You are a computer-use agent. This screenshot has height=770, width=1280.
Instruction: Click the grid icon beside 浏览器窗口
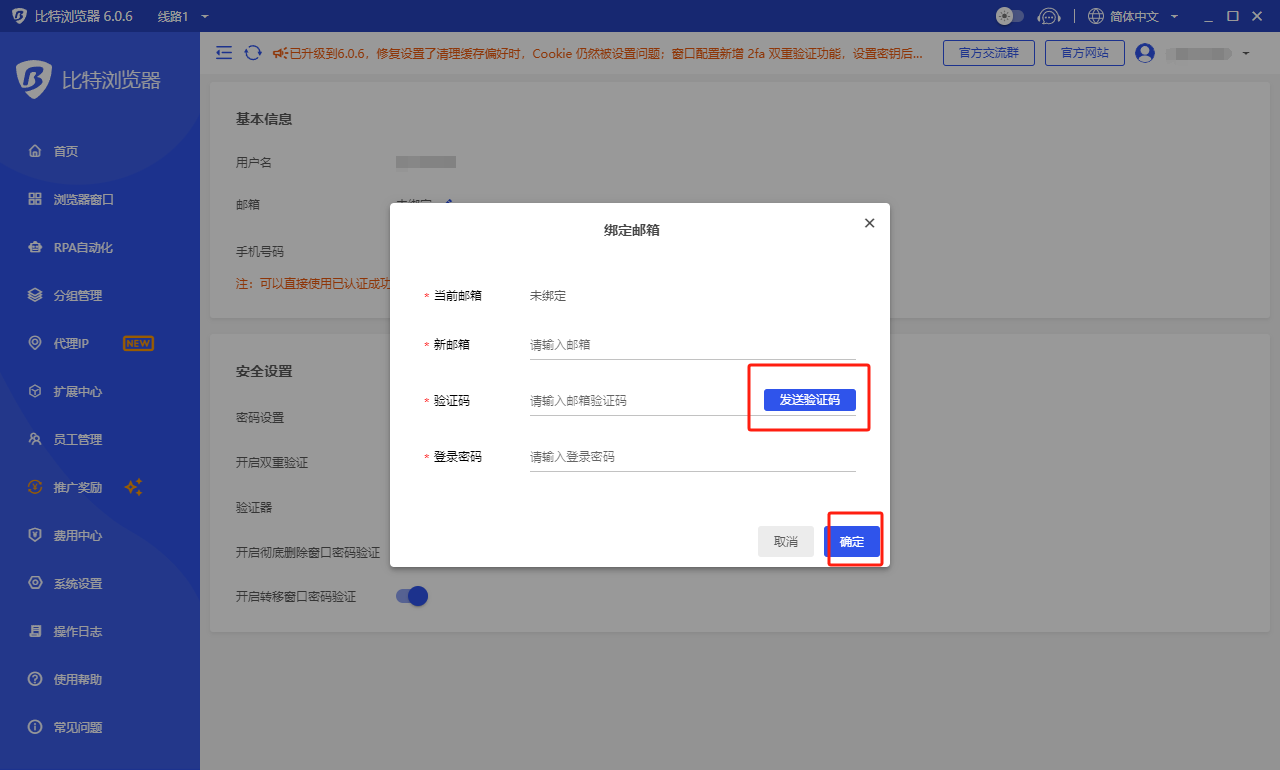pos(35,199)
